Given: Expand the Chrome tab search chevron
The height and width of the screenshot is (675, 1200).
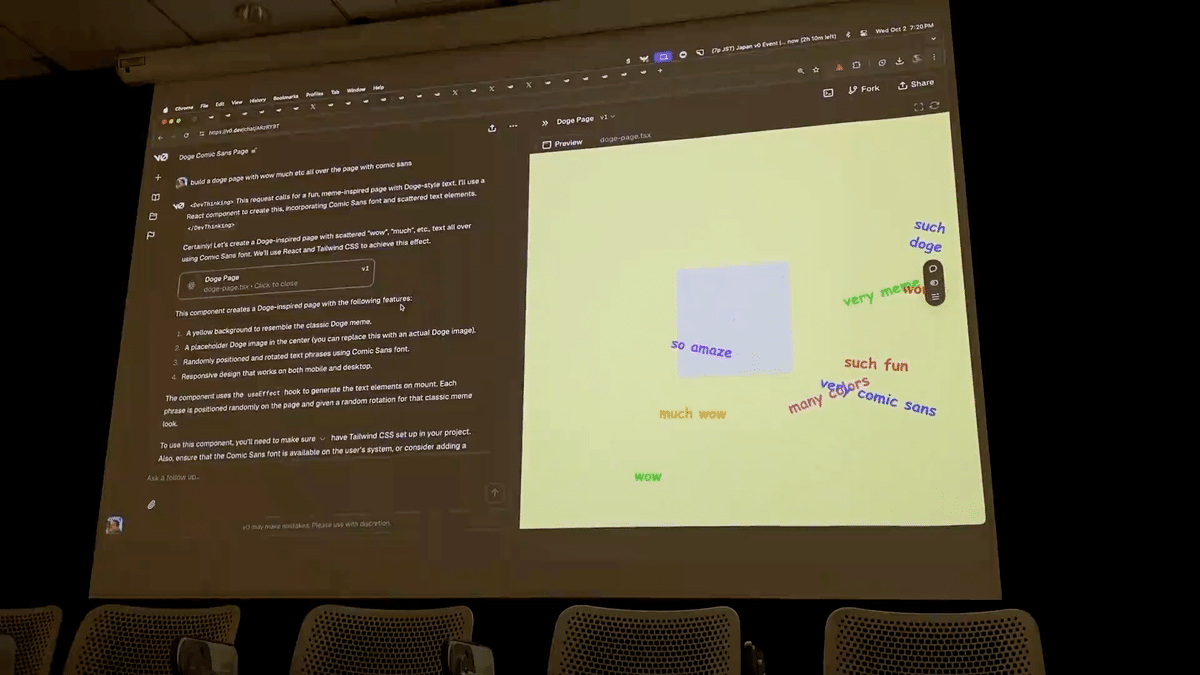Looking at the screenshot, I should pos(933,38).
